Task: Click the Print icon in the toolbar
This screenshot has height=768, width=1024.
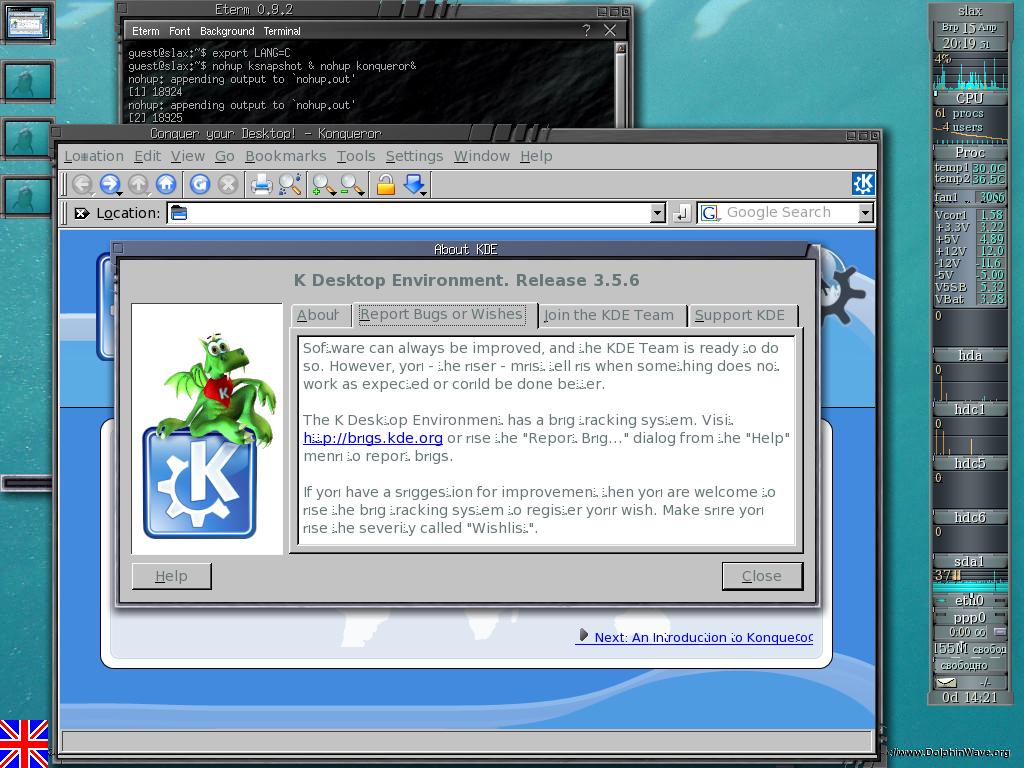Action: 261,184
